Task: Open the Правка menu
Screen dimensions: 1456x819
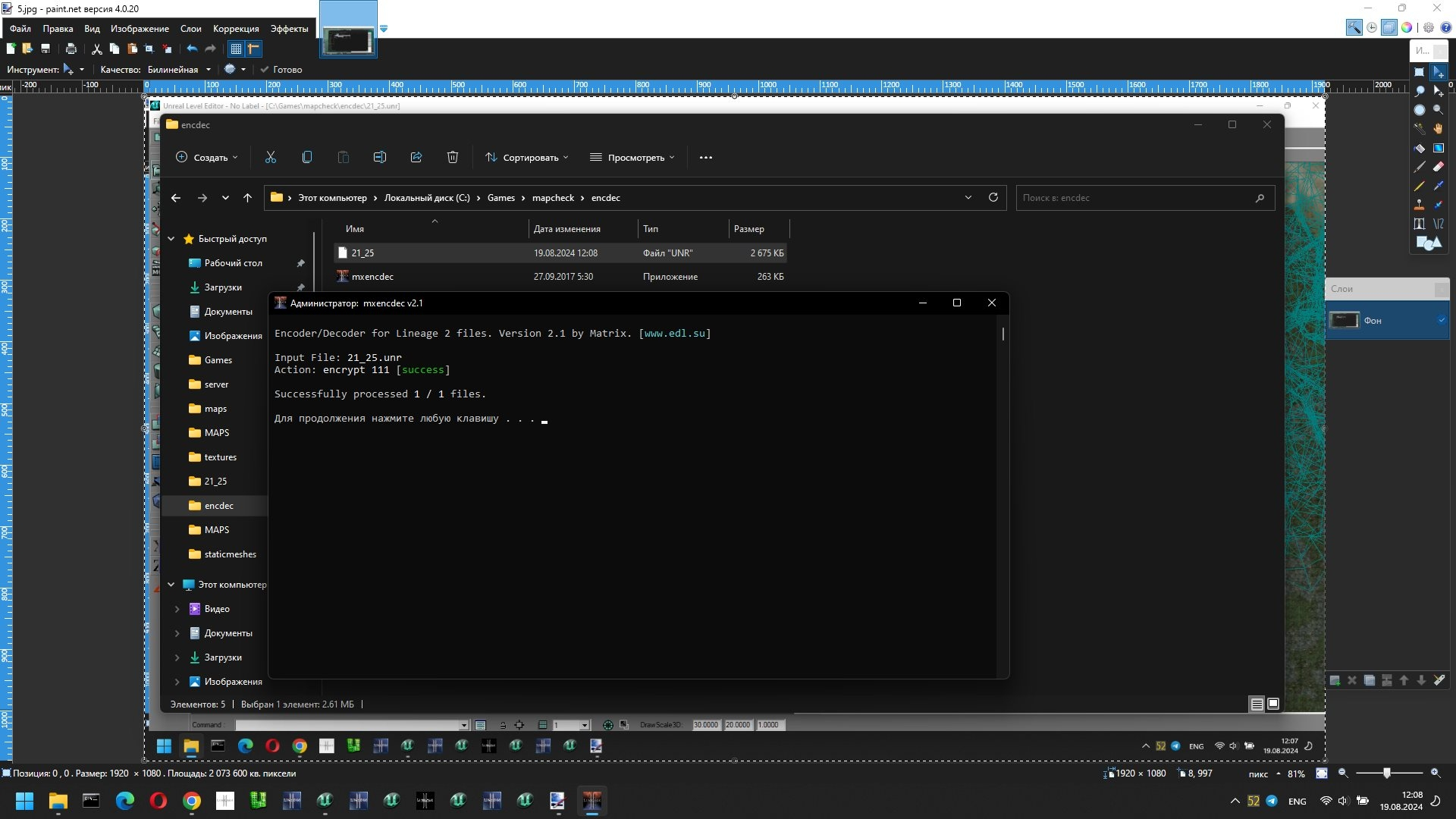Action: [58, 29]
